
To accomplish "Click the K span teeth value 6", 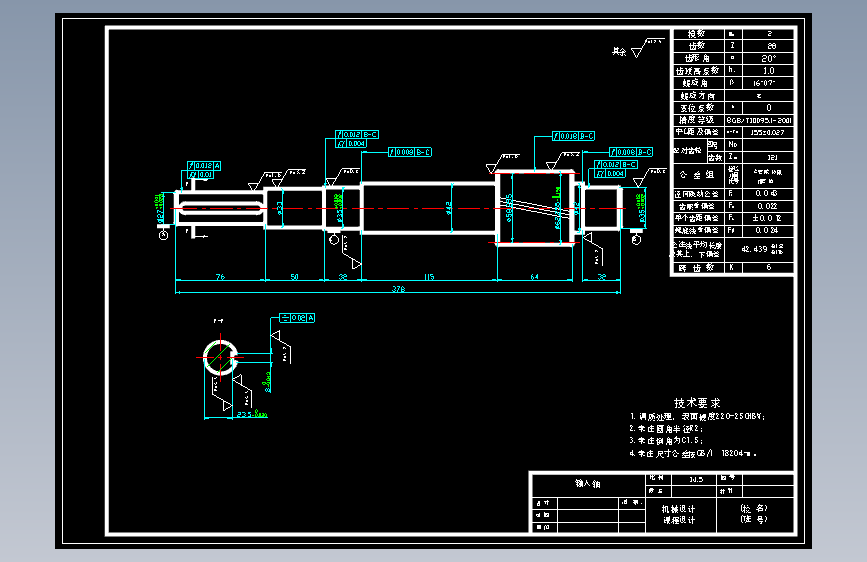I will click(768, 267).
